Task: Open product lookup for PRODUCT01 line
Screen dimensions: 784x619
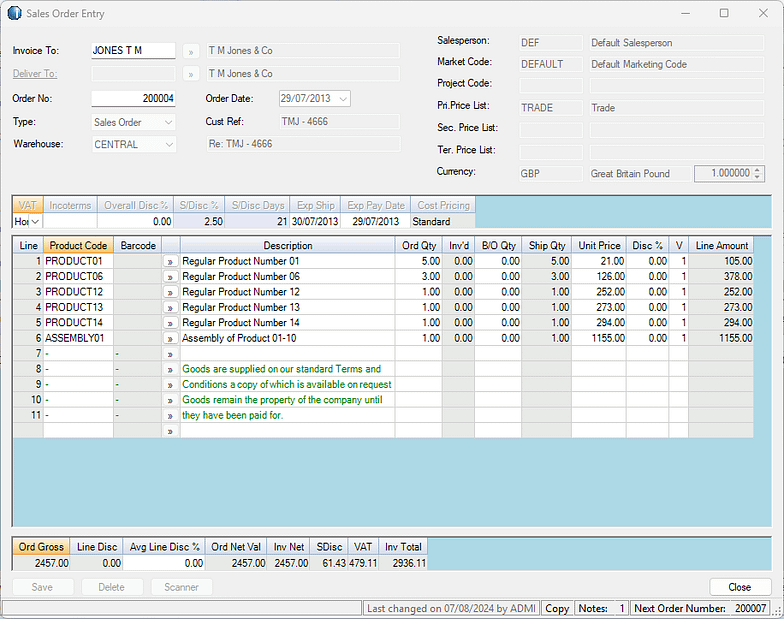Action: coord(170,261)
